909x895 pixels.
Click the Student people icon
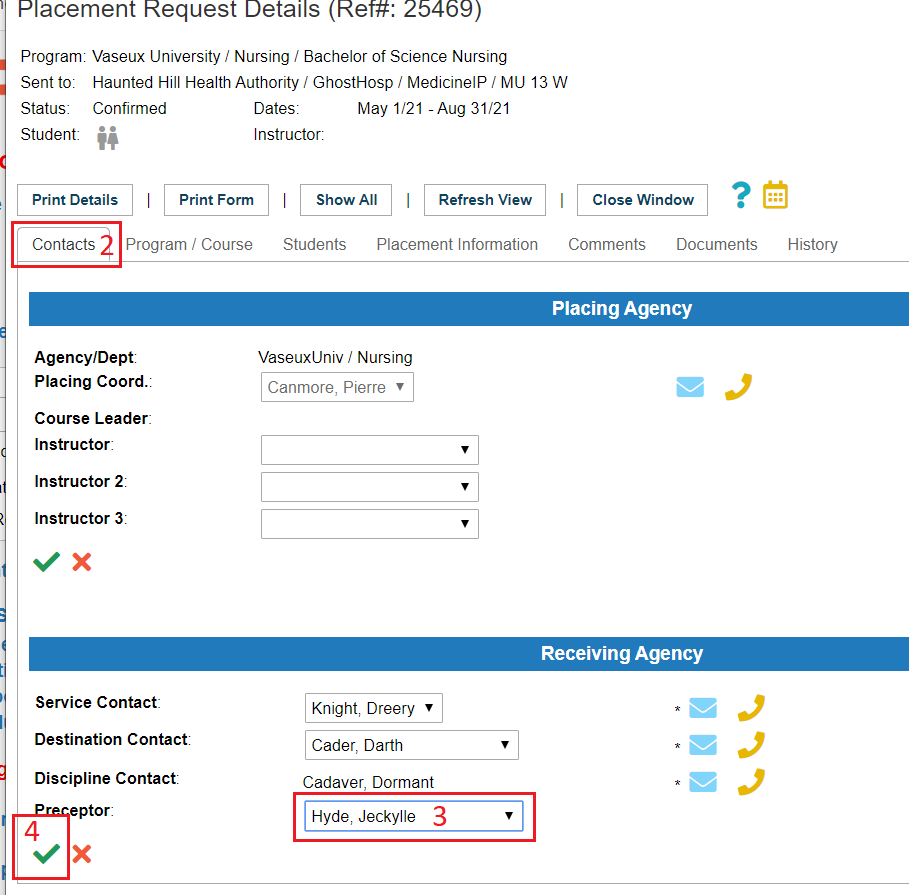108,138
